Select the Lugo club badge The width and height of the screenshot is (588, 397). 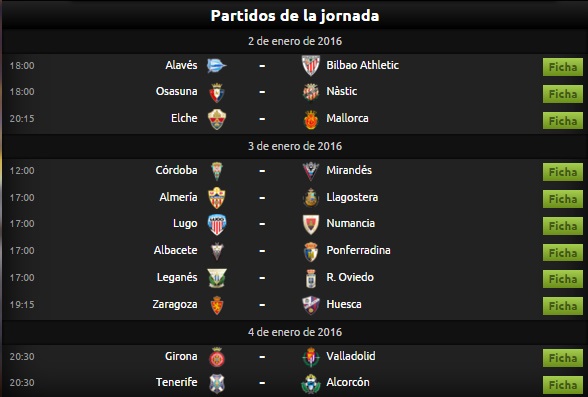[217, 224]
